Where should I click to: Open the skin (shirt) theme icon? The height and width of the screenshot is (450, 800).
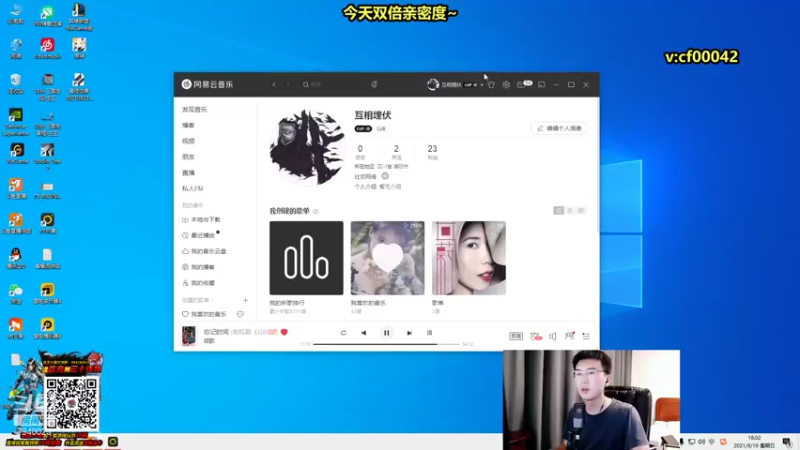pos(491,85)
